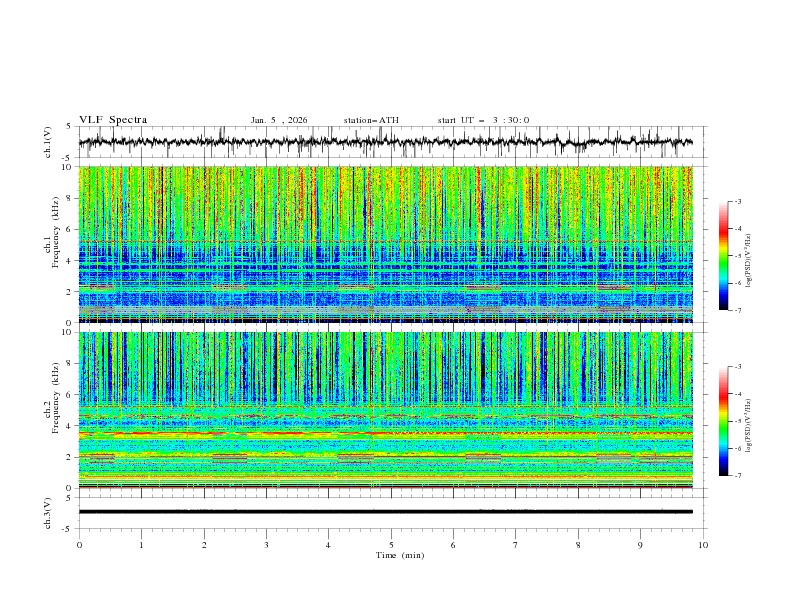792x612 pixels.
Task: Click ch.2 'log(PSD)(V²/Hz)' colorbar label
Action: [748, 425]
